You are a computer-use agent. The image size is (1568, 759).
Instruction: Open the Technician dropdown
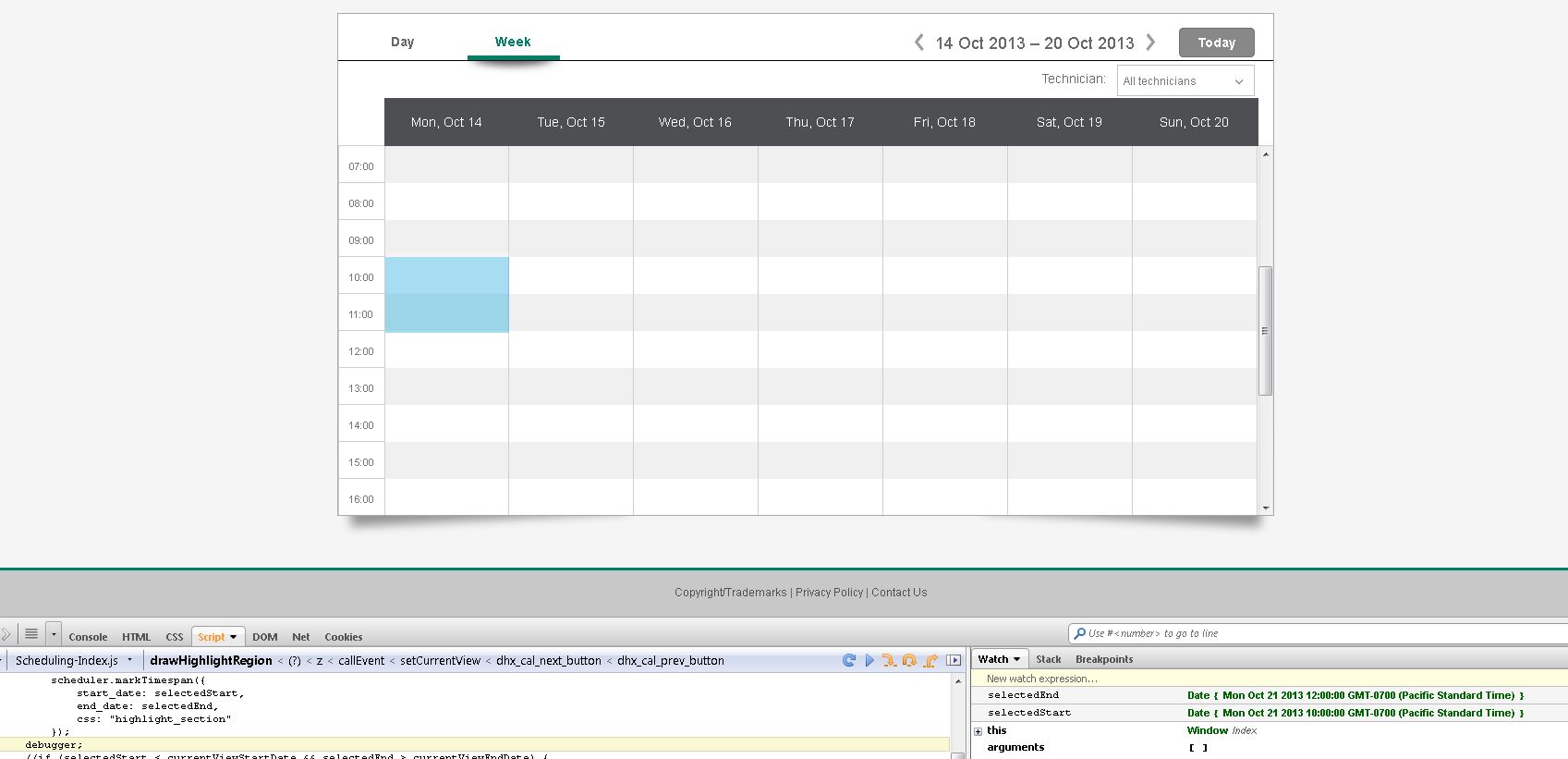(1185, 80)
